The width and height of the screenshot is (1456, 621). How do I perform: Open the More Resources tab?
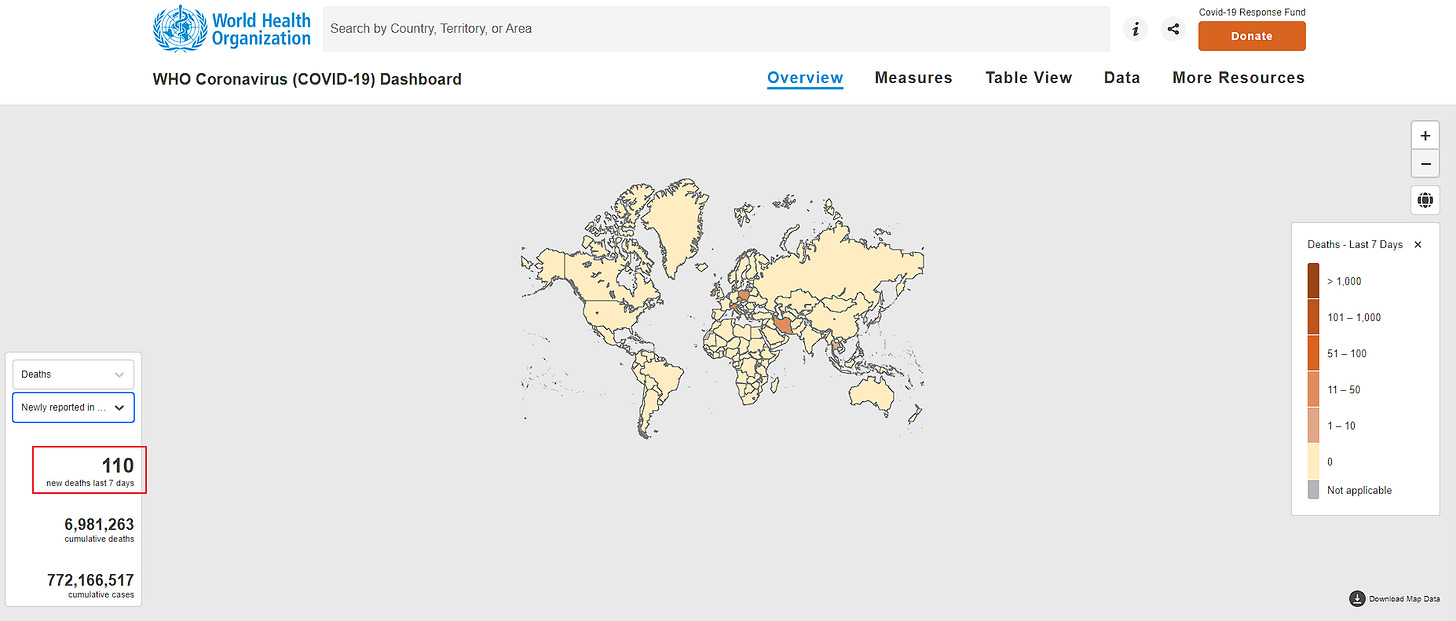pyautogui.click(x=1238, y=78)
